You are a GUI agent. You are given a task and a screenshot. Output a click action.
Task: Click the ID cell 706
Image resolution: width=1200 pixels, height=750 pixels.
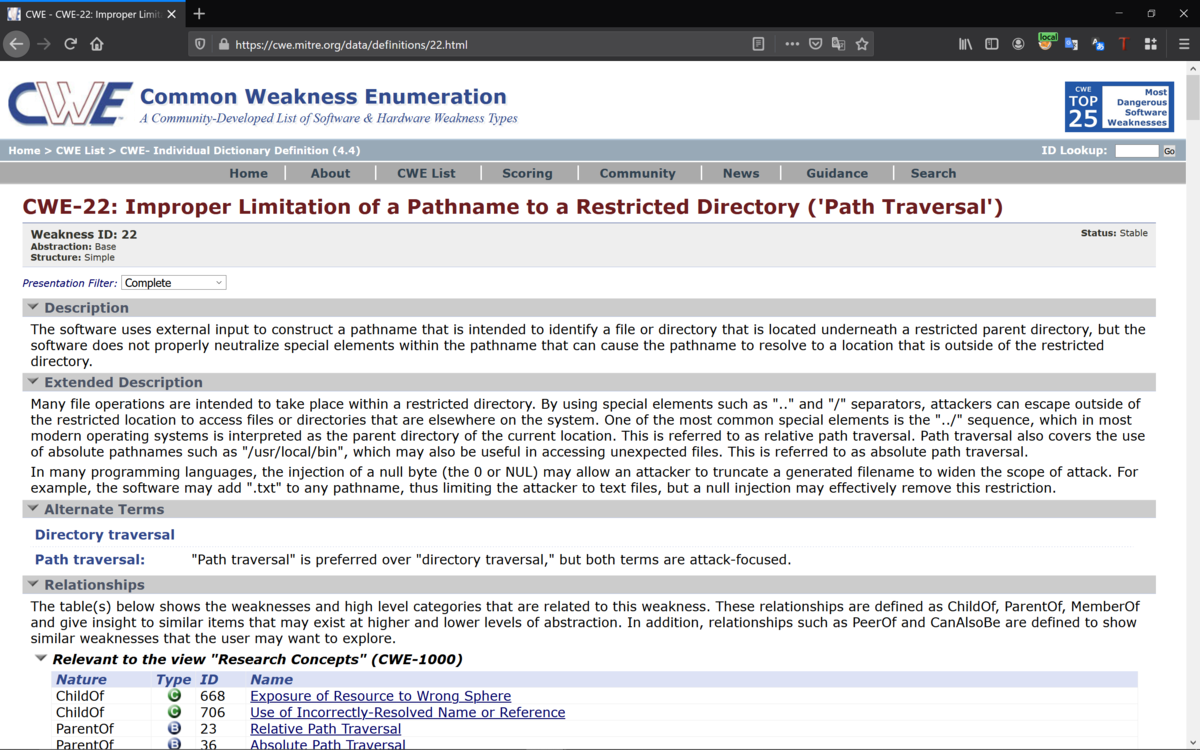(x=212, y=712)
